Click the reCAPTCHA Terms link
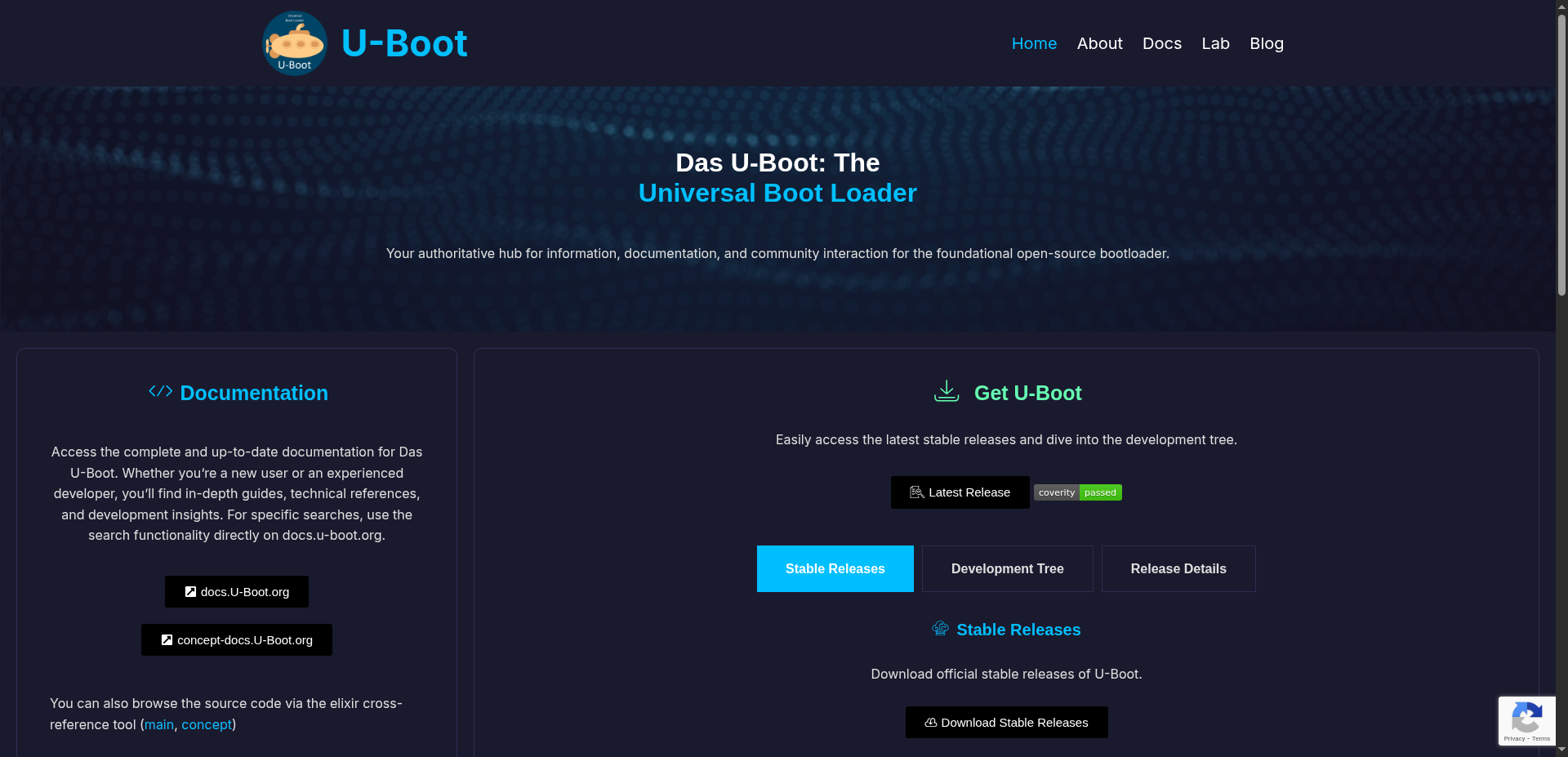1568x757 pixels. pyautogui.click(x=1541, y=738)
